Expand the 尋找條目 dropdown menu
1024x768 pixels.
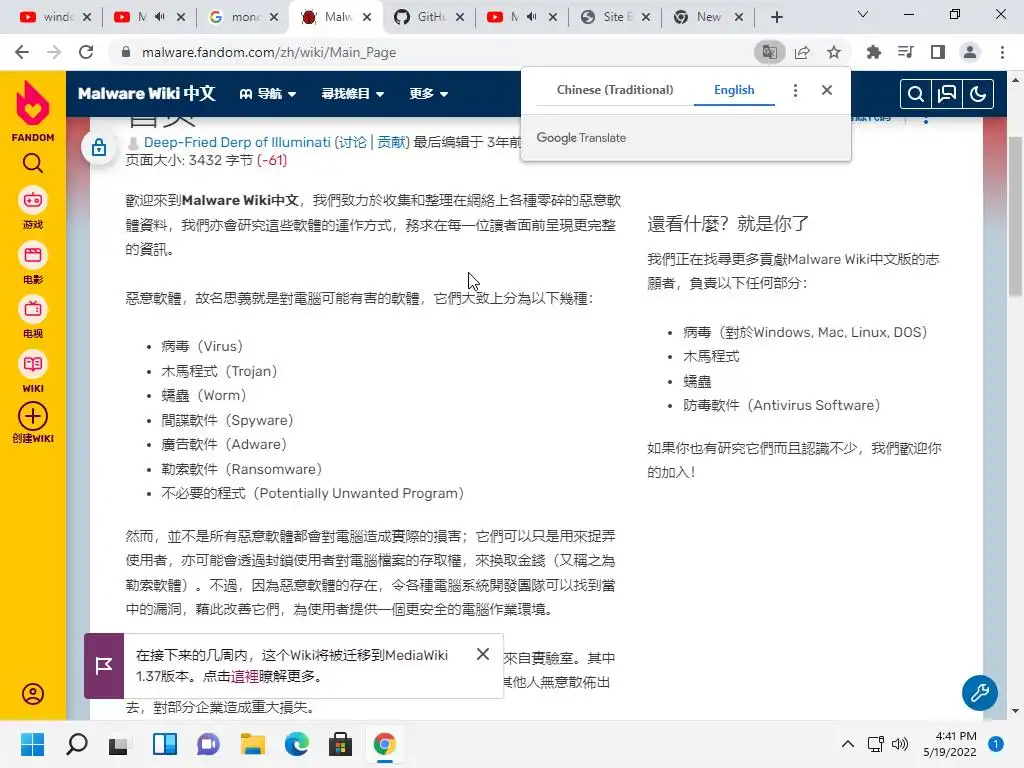[x=353, y=94]
